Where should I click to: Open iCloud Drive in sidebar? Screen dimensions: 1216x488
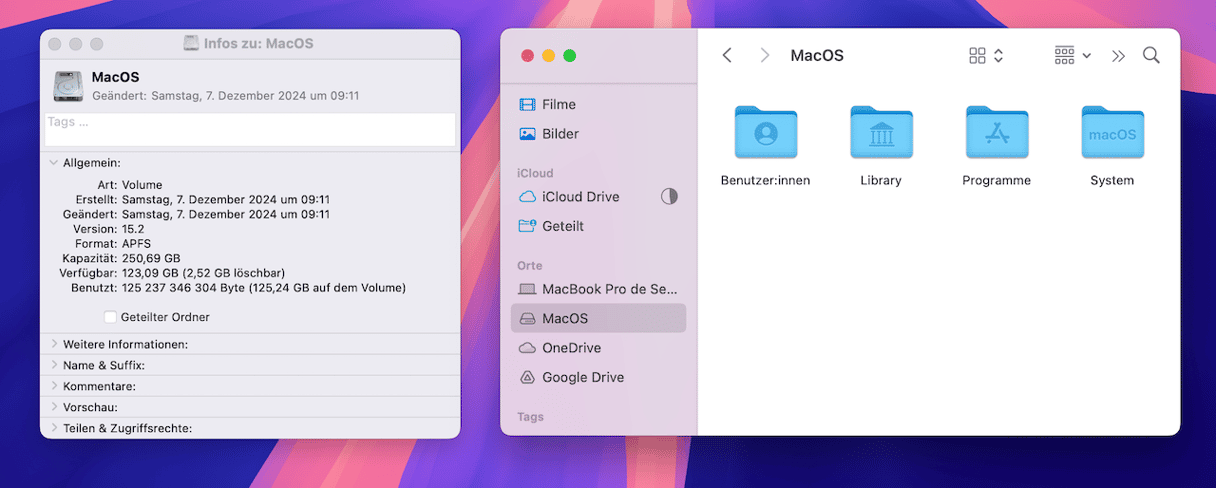(x=598, y=197)
